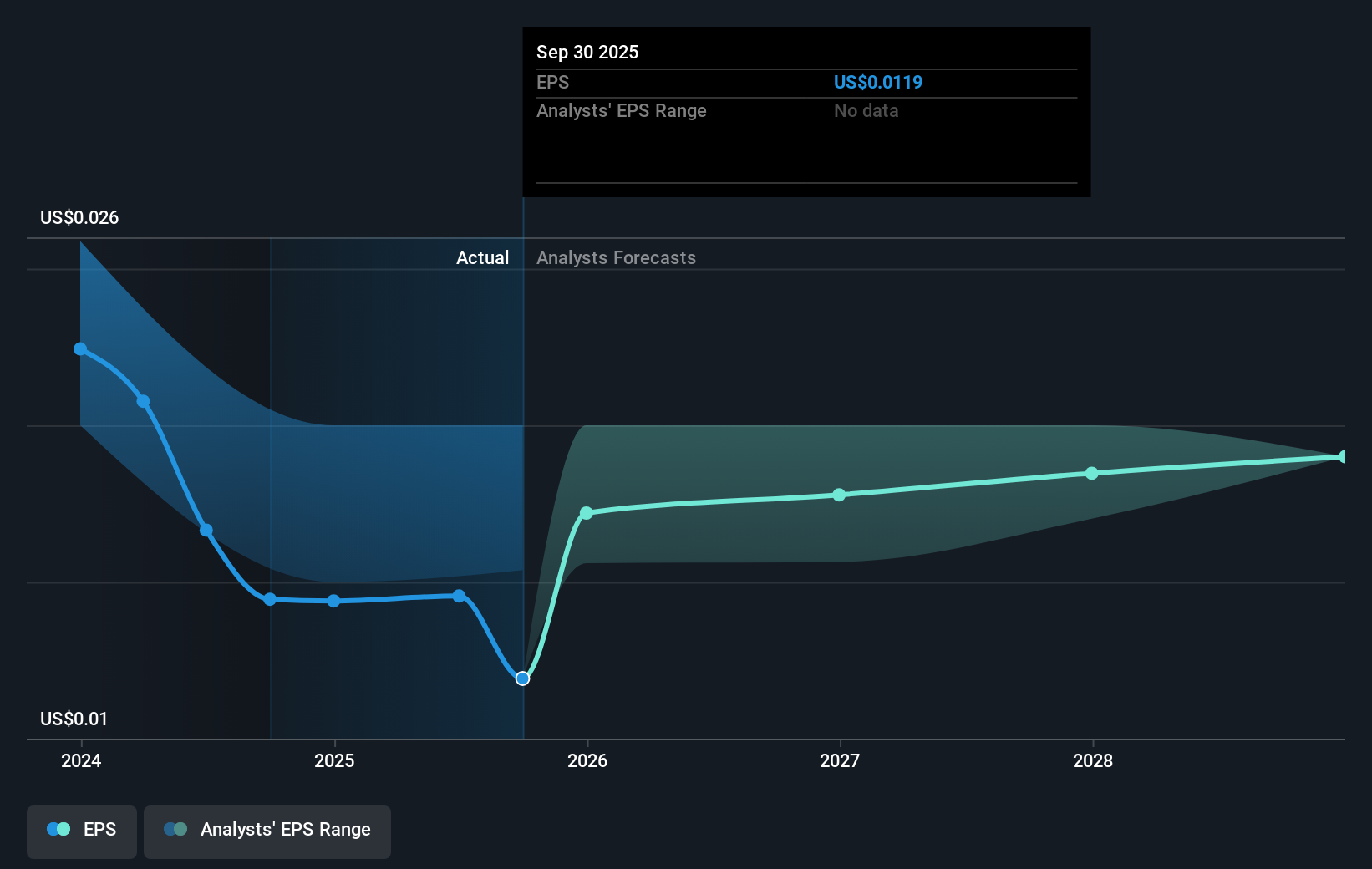Click the Sep 30 2025 tooltip date
Image resolution: width=1372 pixels, height=869 pixels.
587,53
